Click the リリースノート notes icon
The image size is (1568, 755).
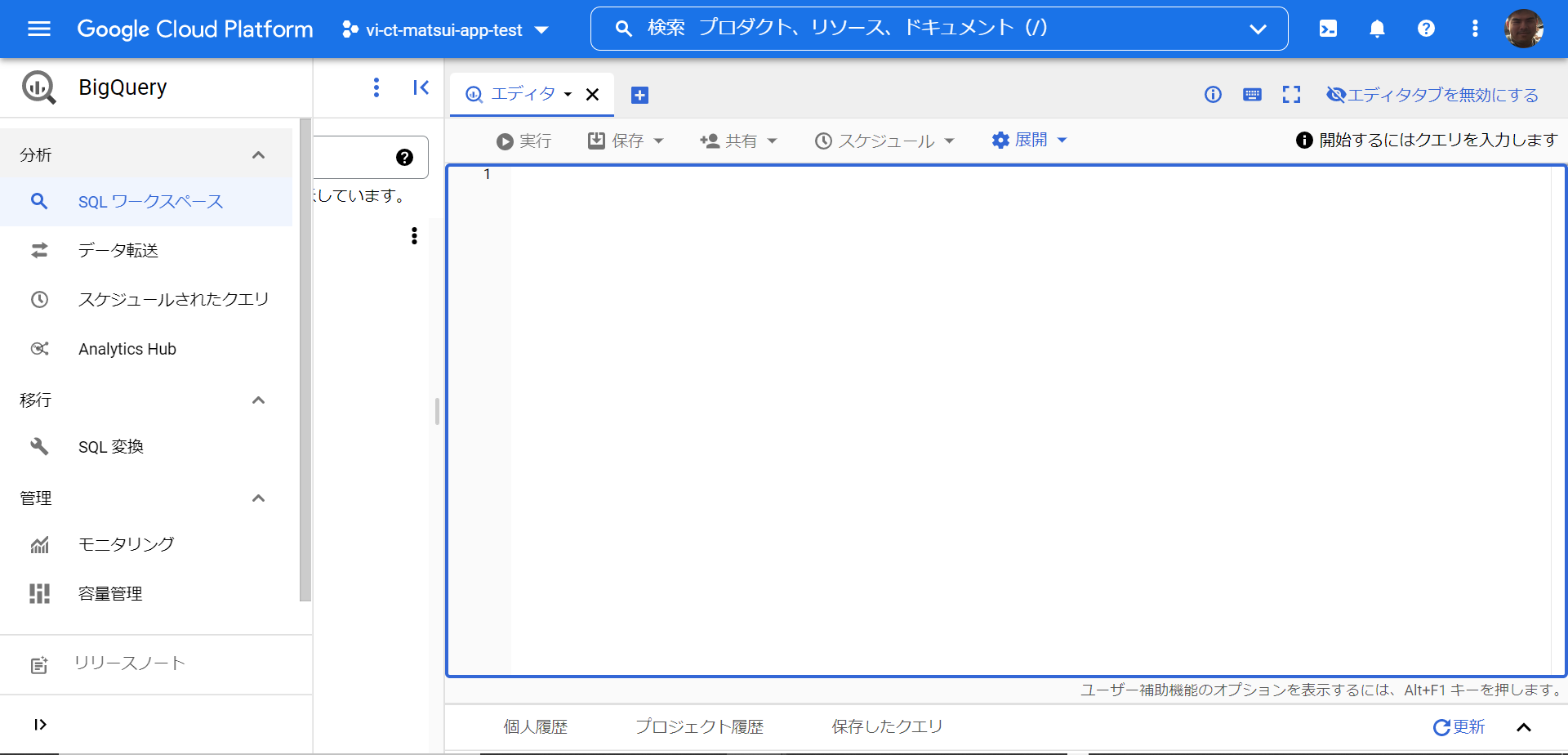pos(39,665)
